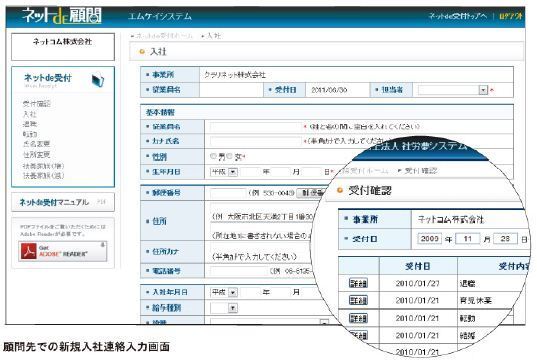
Task: Click the 生年月日 year input field
Action: tap(250, 172)
